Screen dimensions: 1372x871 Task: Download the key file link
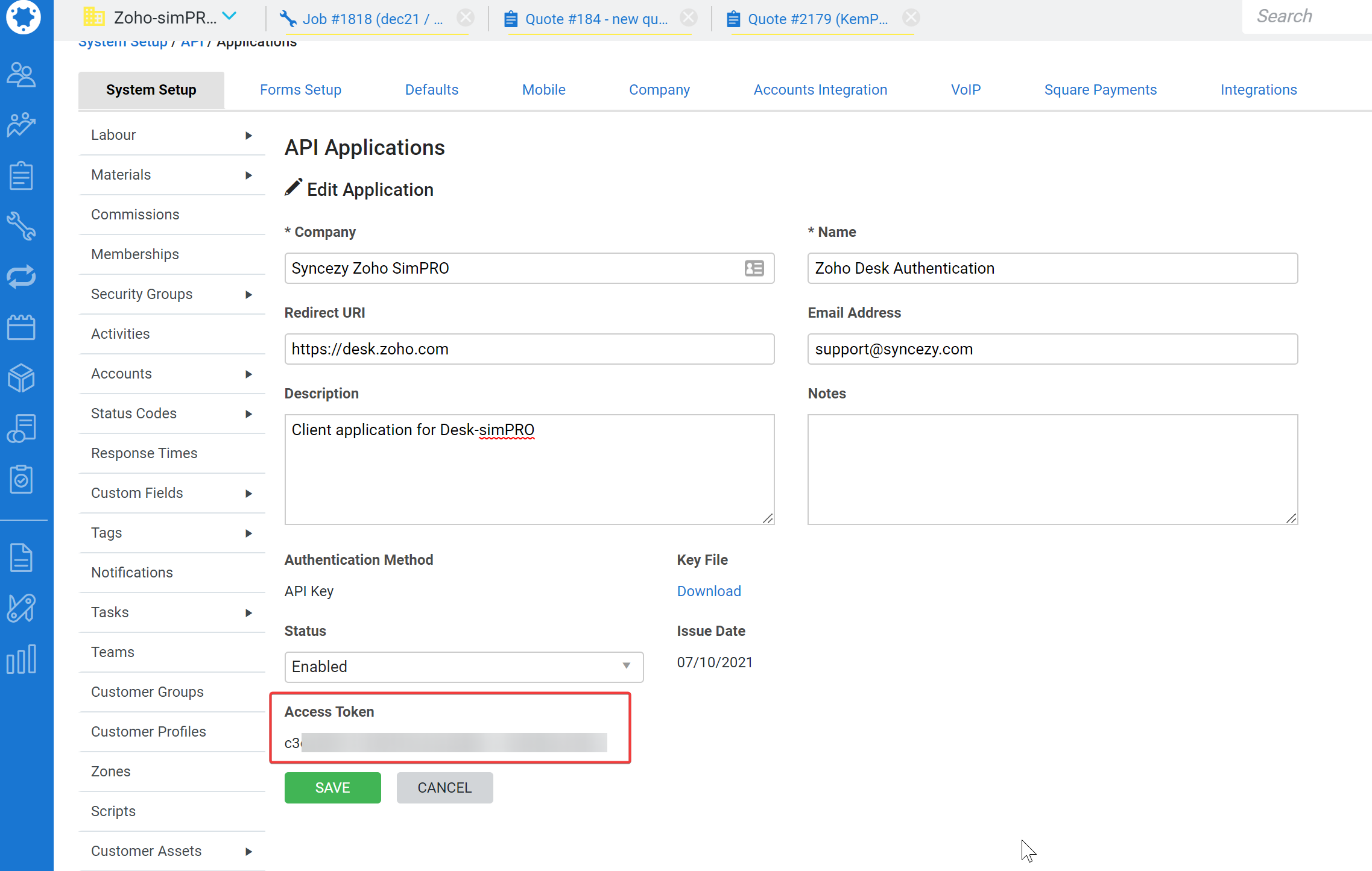coord(709,591)
